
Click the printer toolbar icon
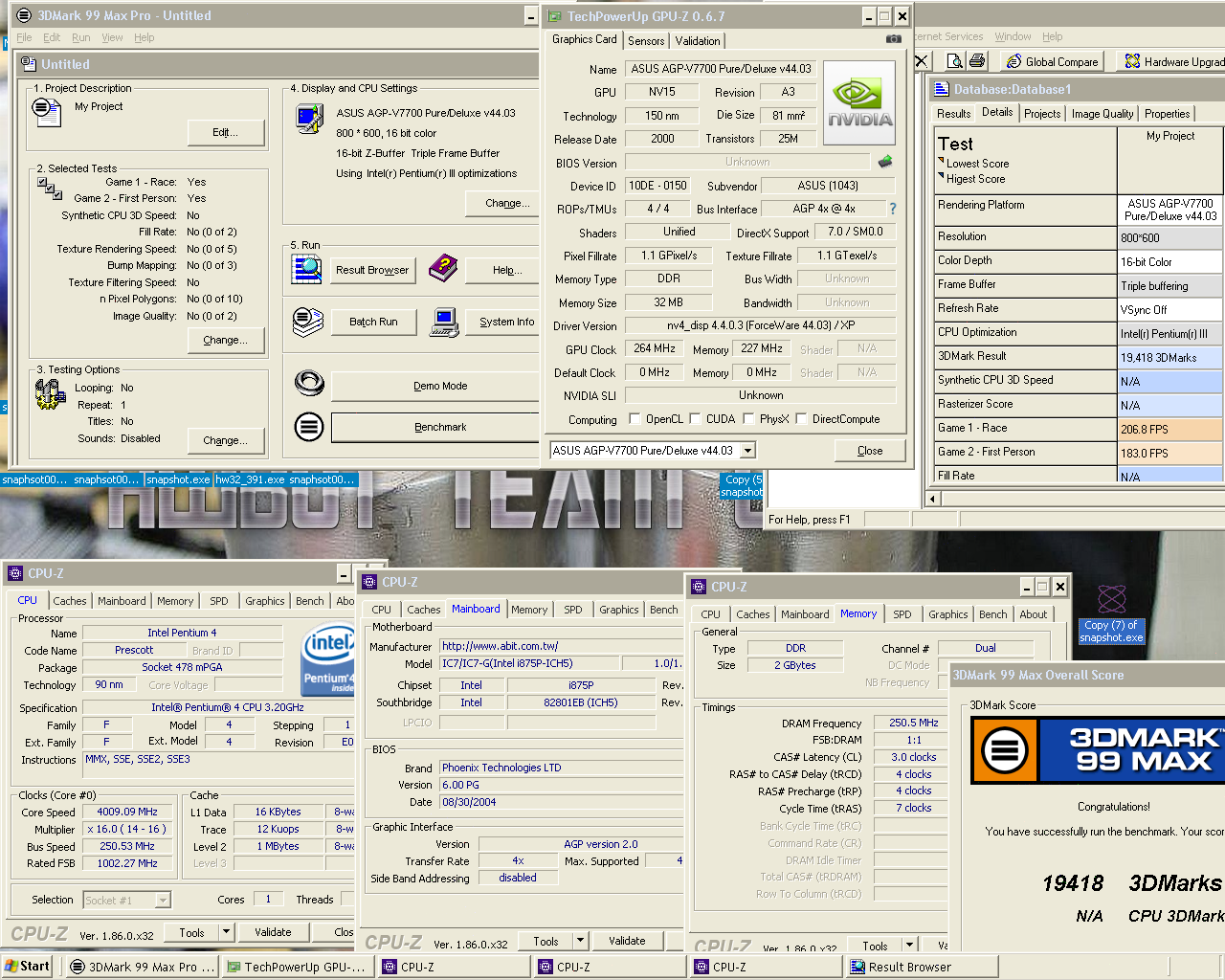pos(976,61)
